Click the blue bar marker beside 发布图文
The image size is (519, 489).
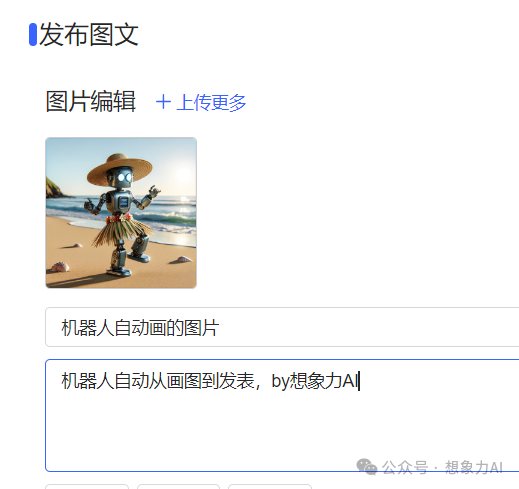click(x=33, y=34)
